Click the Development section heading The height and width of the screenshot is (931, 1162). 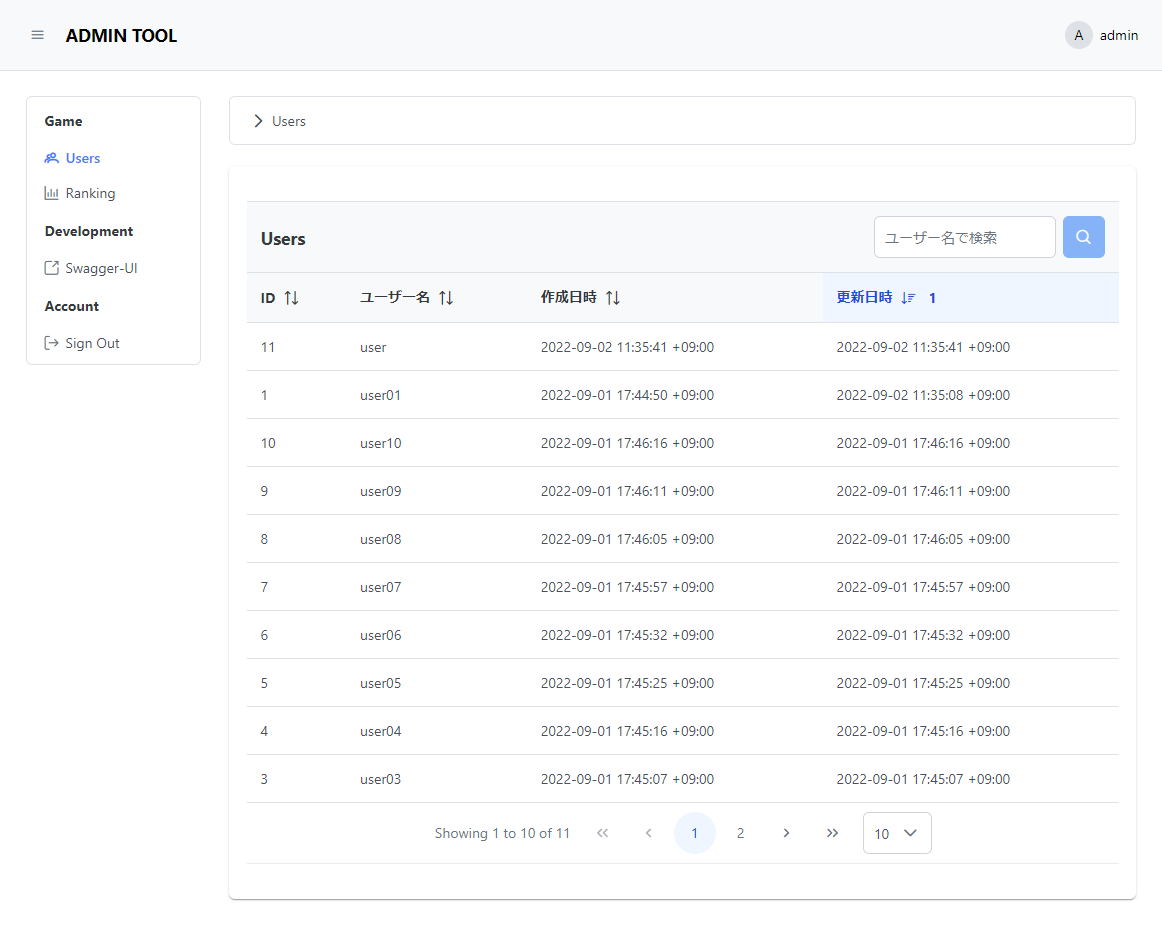pyautogui.click(x=89, y=231)
